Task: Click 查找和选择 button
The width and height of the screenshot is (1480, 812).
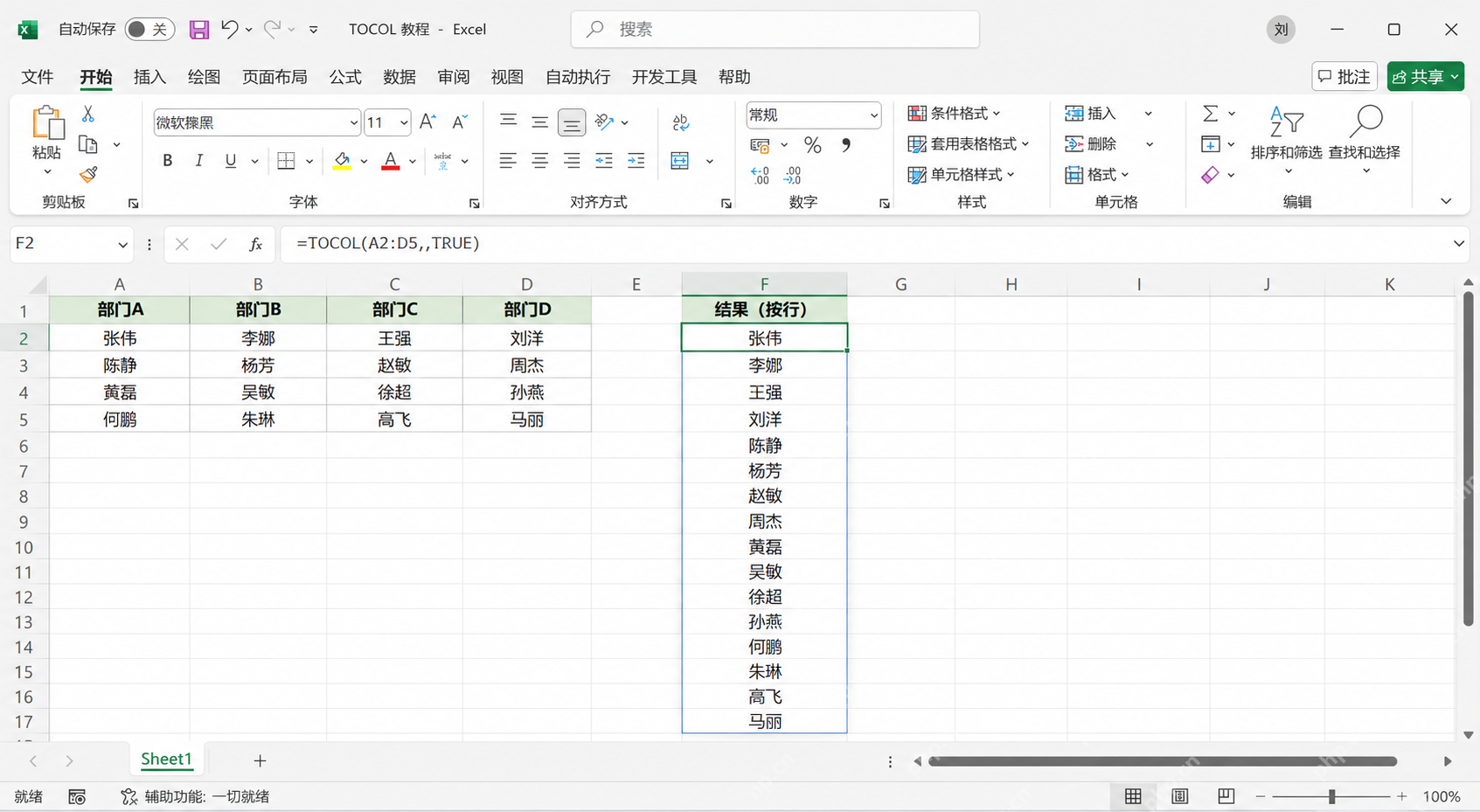Action: point(1365,140)
